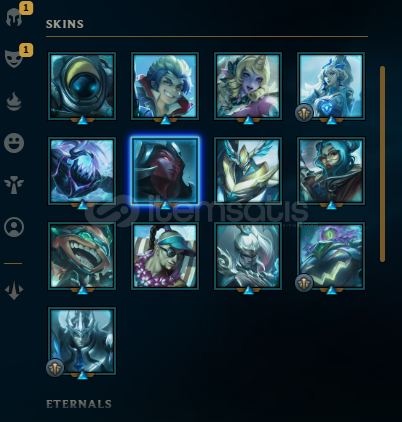402x422 pixels.
Task: Open the Champions helmet icon in sidebar
Action: tap(14, 17)
